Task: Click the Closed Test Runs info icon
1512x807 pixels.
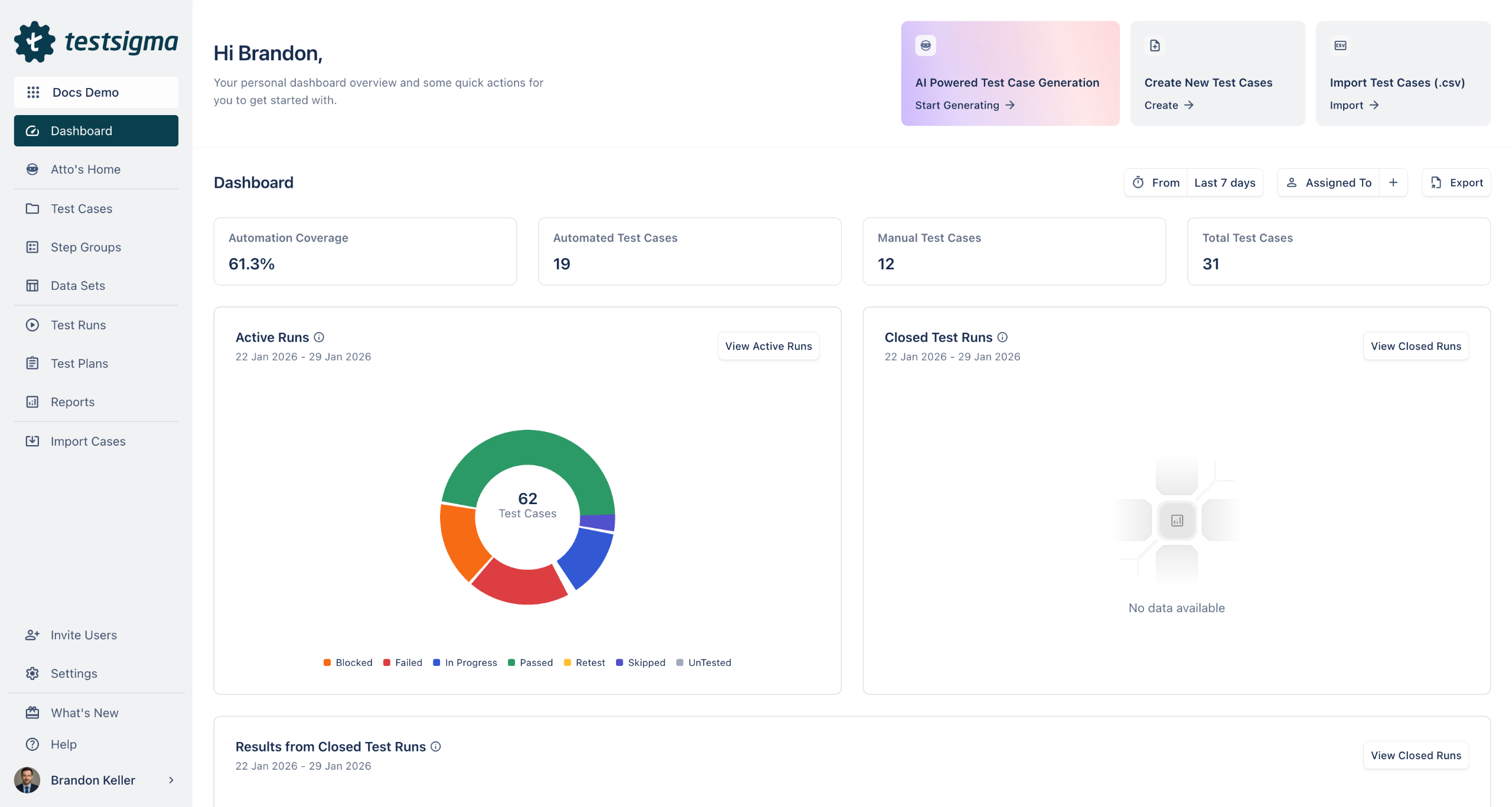Action: [x=1002, y=337]
